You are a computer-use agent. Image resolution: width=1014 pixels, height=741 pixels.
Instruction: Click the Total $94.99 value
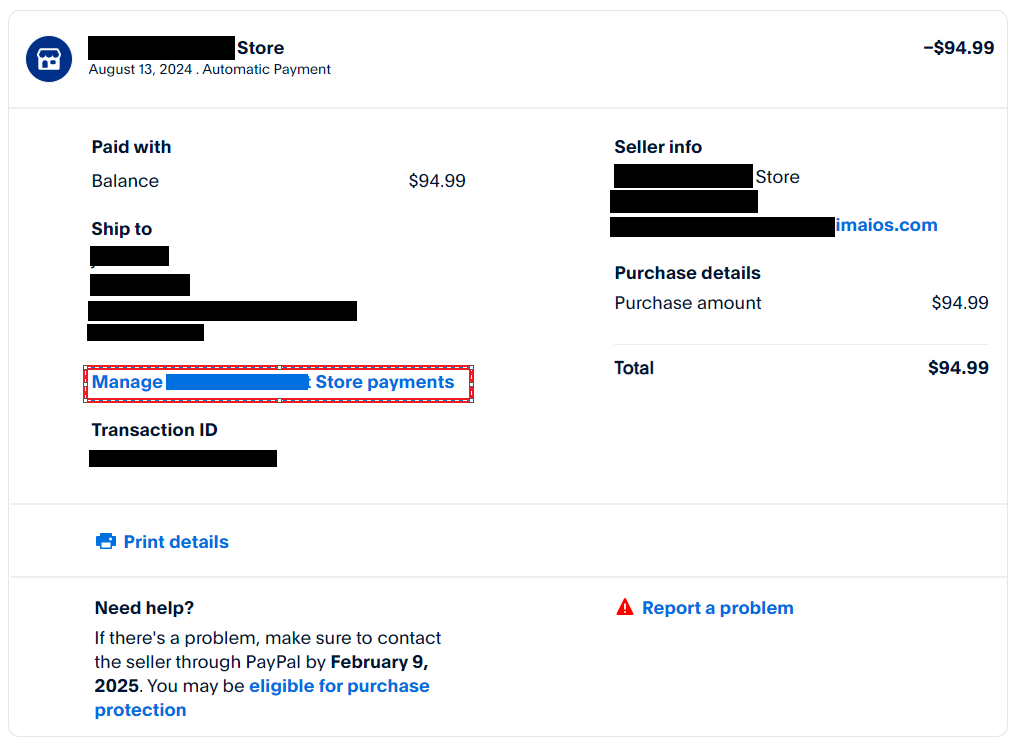[x=958, y=368]
